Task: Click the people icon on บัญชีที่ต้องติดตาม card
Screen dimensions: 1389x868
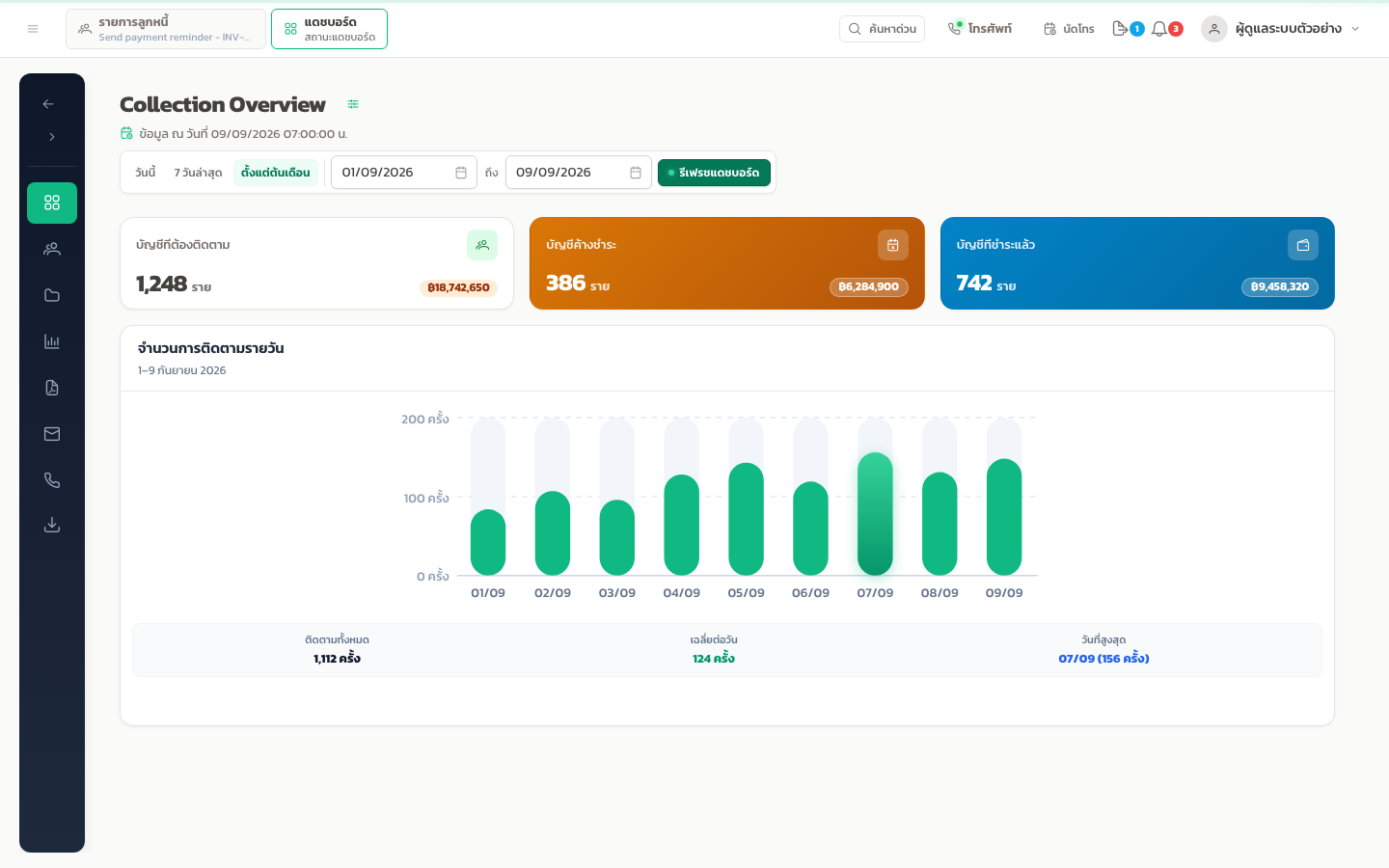Action: point(482,245)
